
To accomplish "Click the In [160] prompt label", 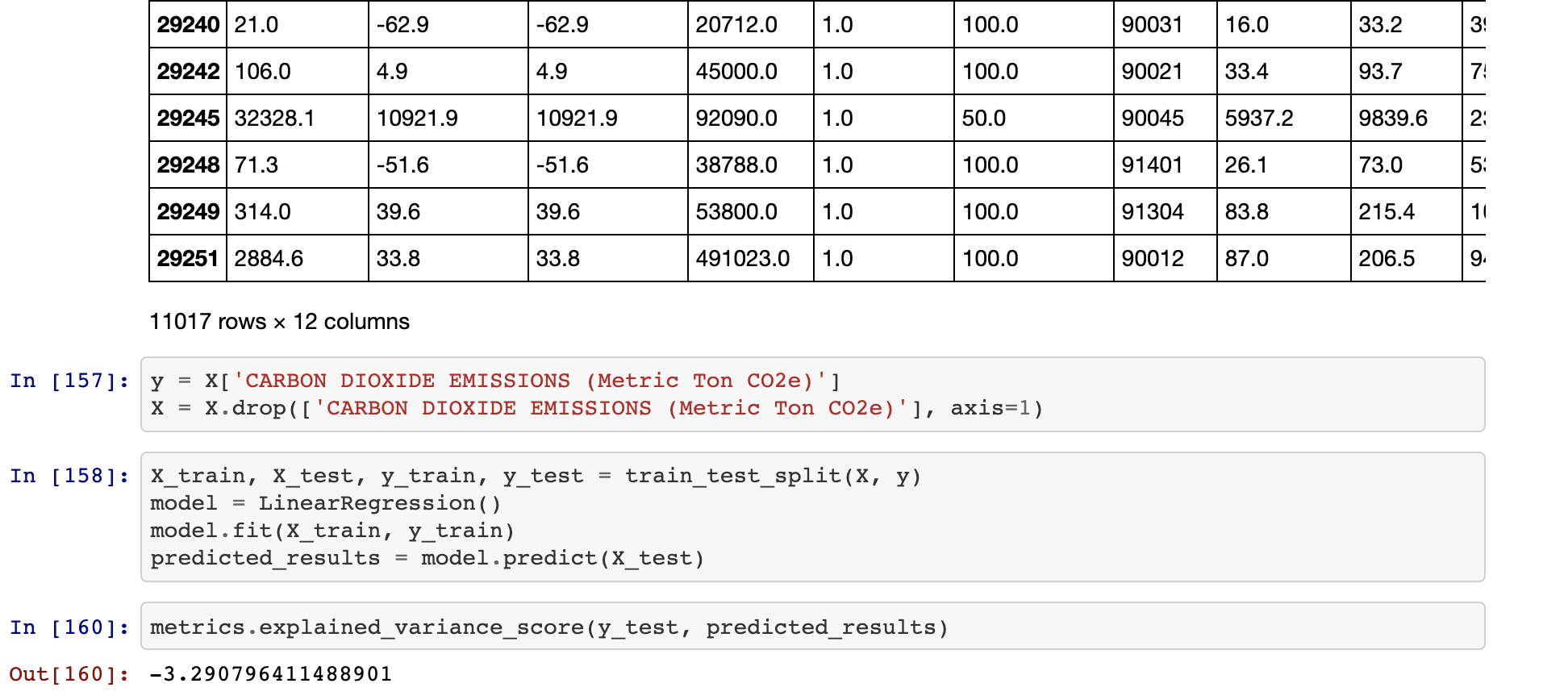I will 69,627.
